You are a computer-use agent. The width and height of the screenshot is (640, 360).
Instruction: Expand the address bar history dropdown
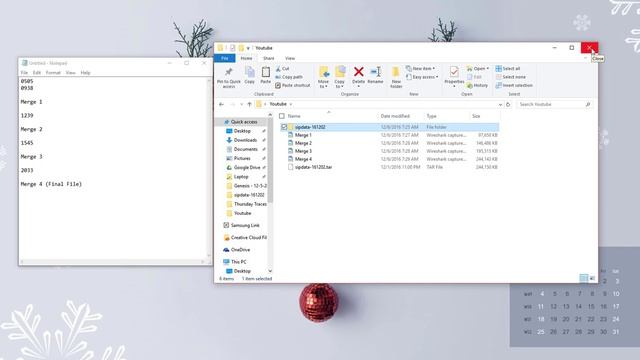(500, 104)
